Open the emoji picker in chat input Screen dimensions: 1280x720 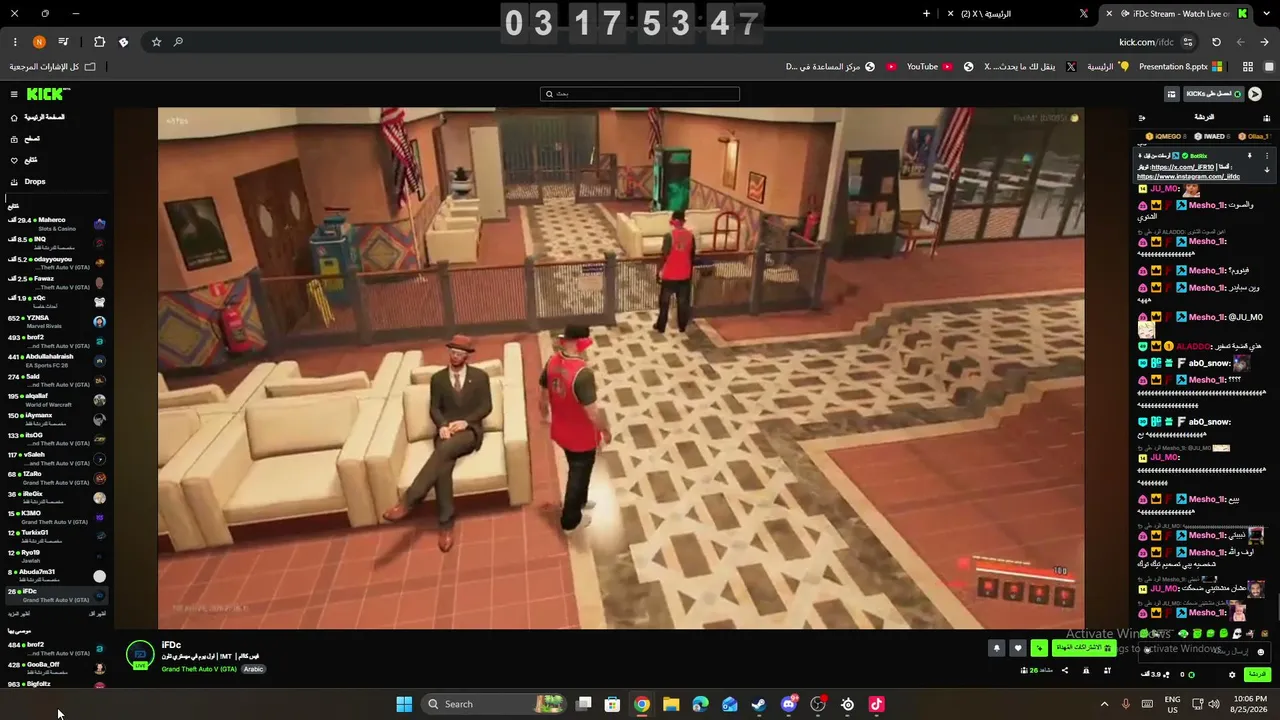pyautogui.click(x=1261, y=651)
